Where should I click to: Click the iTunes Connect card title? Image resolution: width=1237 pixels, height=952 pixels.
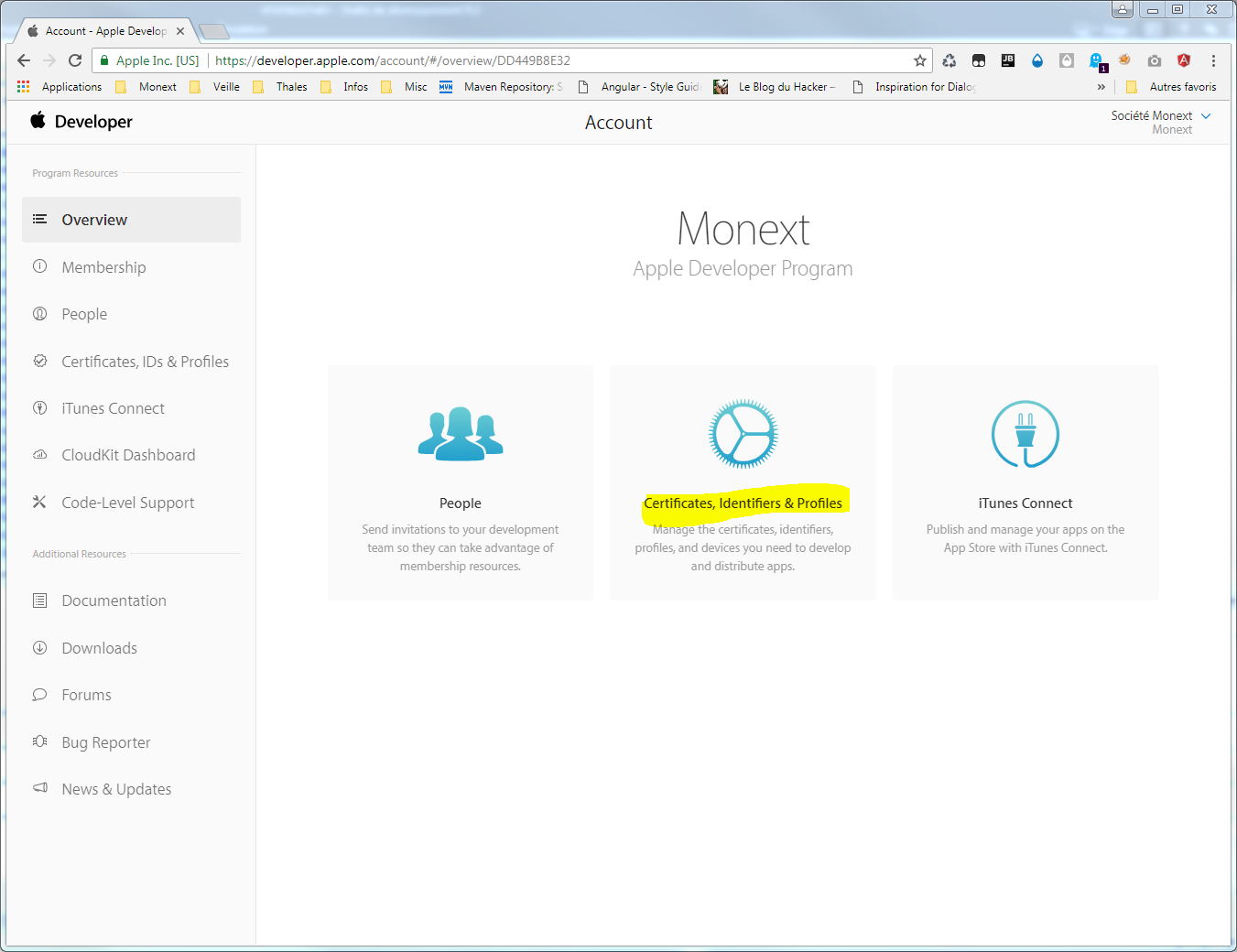tap(1025, 503)
